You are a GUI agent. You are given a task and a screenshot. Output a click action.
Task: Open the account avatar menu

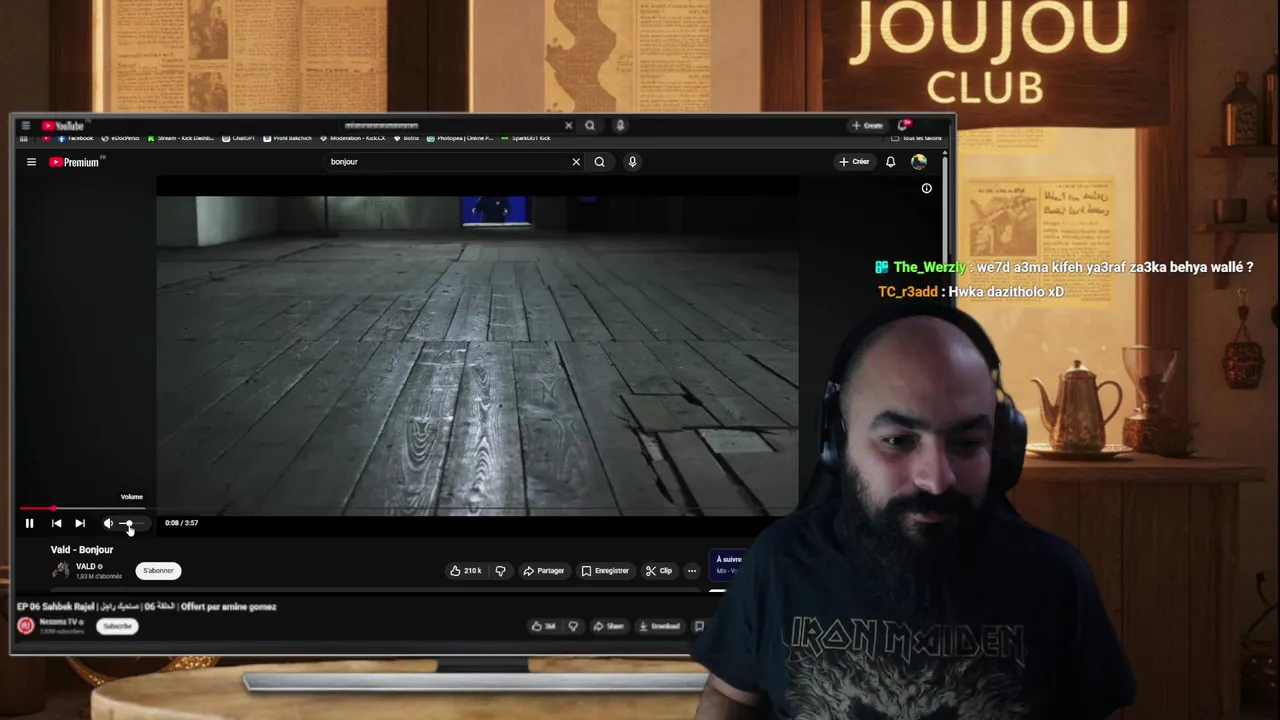[x=919, y=162]
